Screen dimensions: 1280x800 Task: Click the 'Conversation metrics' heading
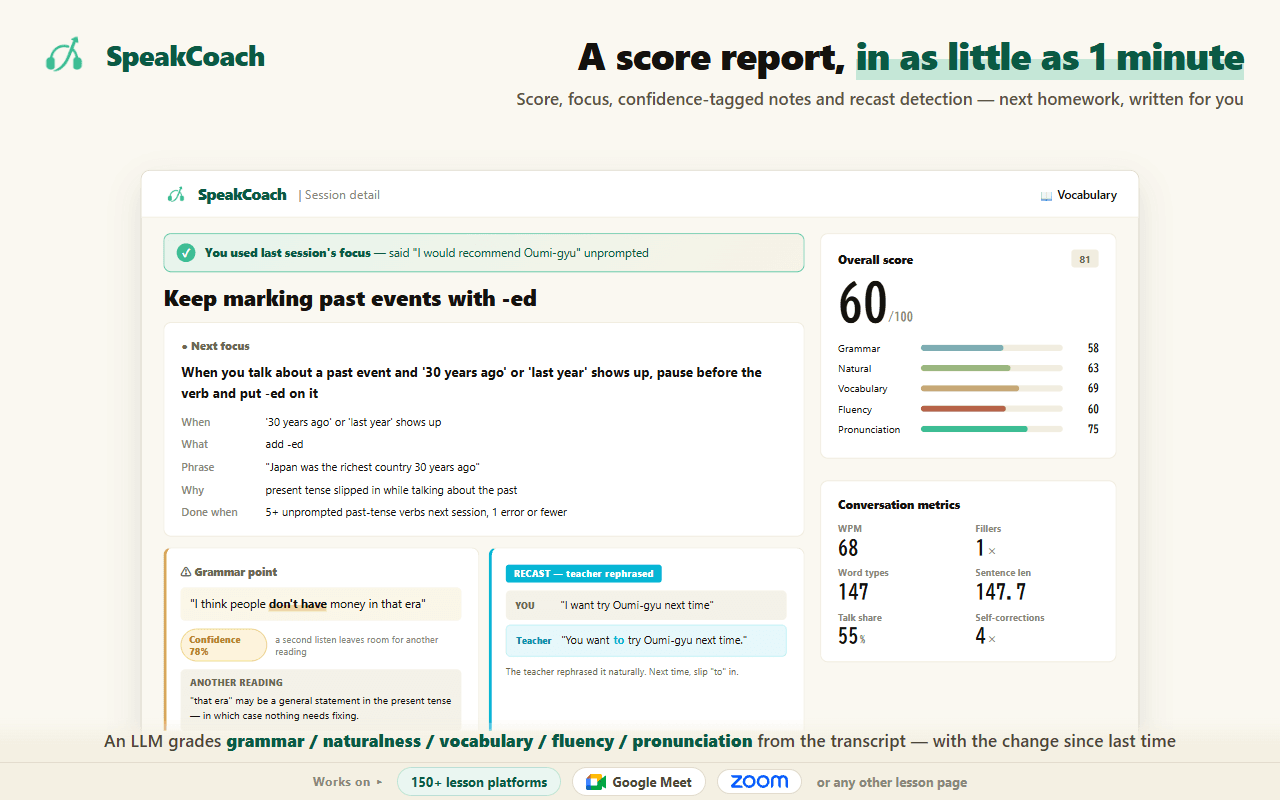click(x=899, y=505)
